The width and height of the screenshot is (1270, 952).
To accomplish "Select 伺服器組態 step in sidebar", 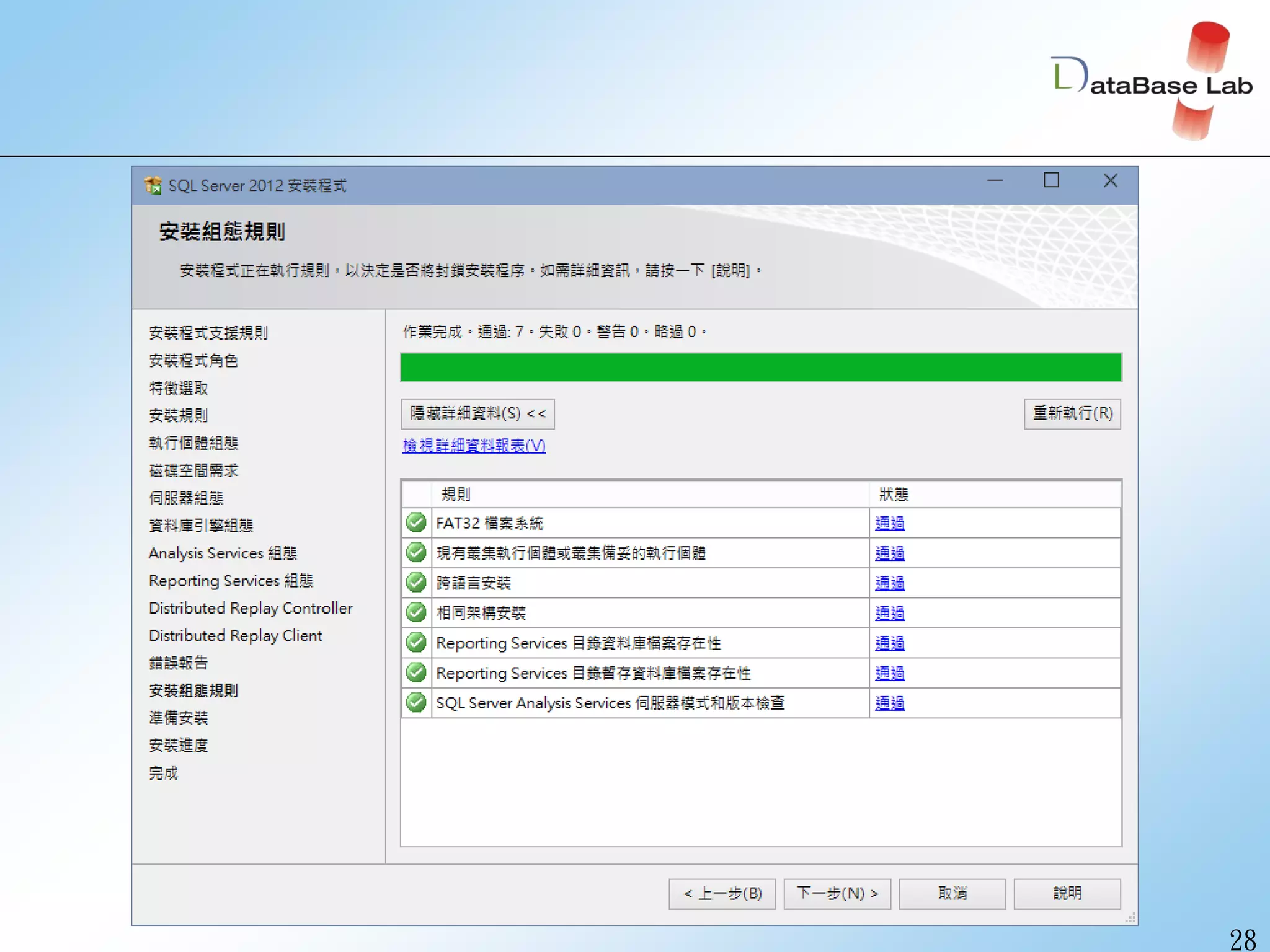I will [x=186, y=498].
